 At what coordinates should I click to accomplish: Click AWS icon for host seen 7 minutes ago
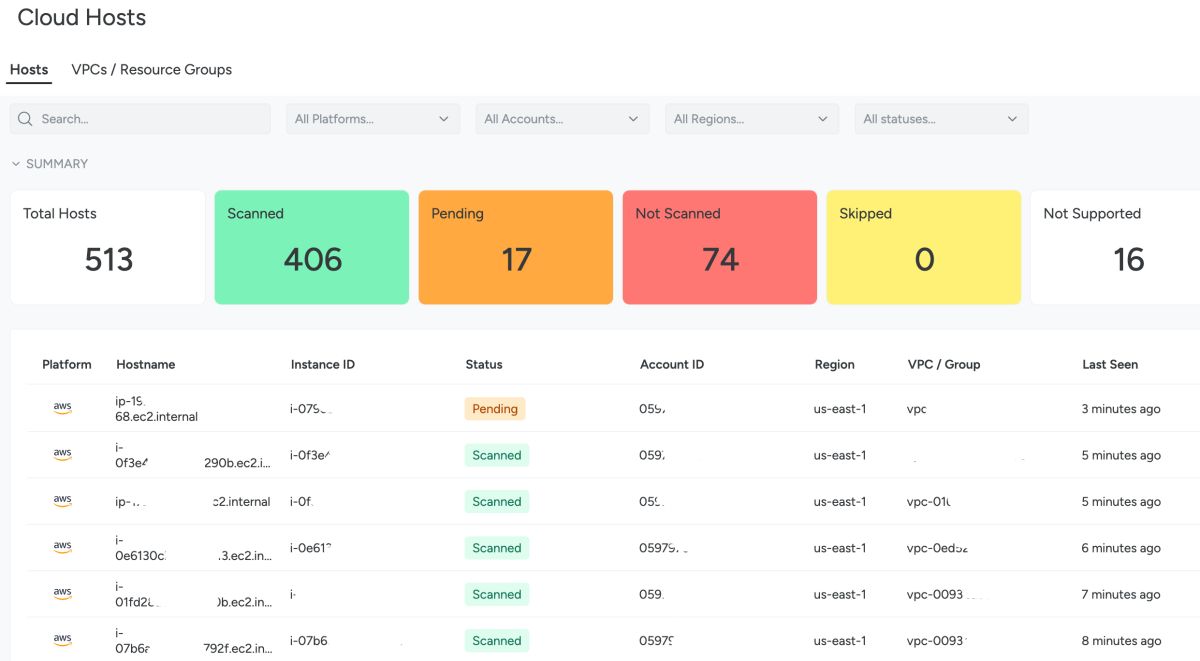(x=62, y=593)
